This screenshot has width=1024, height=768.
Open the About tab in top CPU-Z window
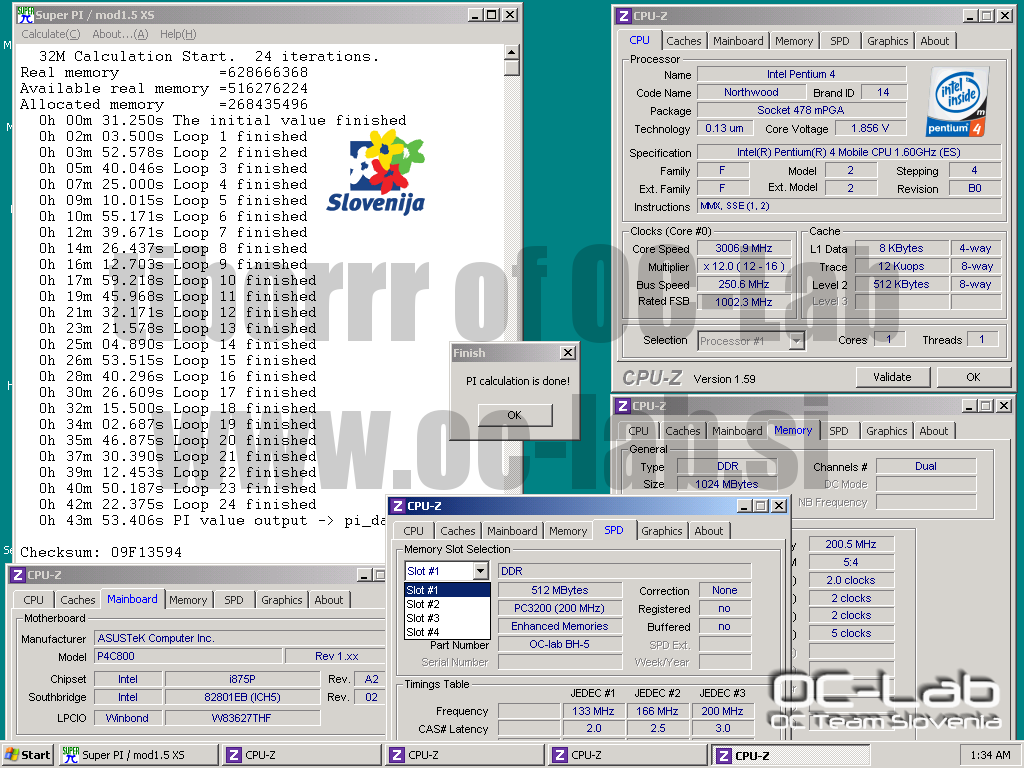pyautogui.click(x=935, y=41)
